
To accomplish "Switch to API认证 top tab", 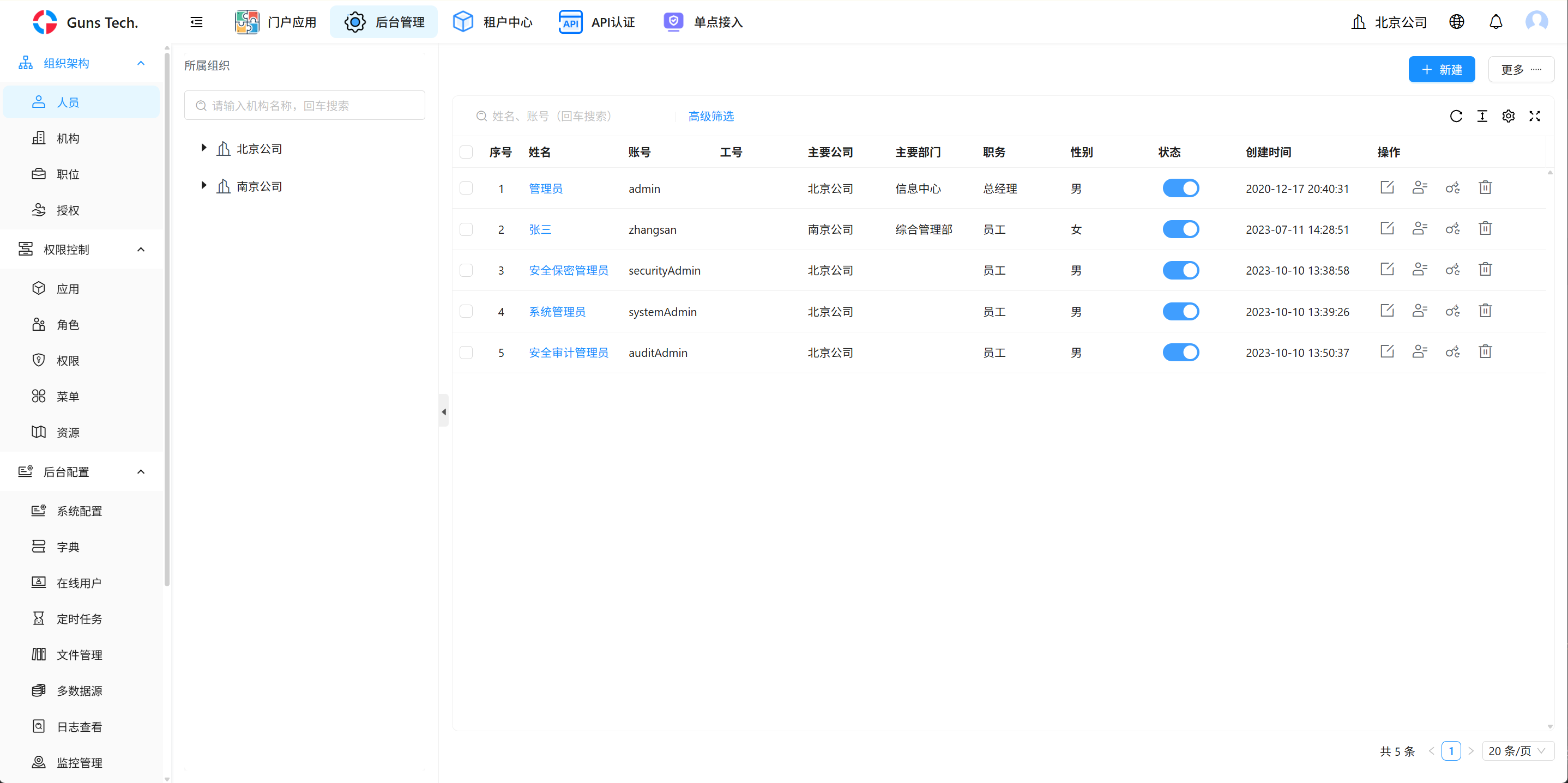I will [x=597, y=22].
